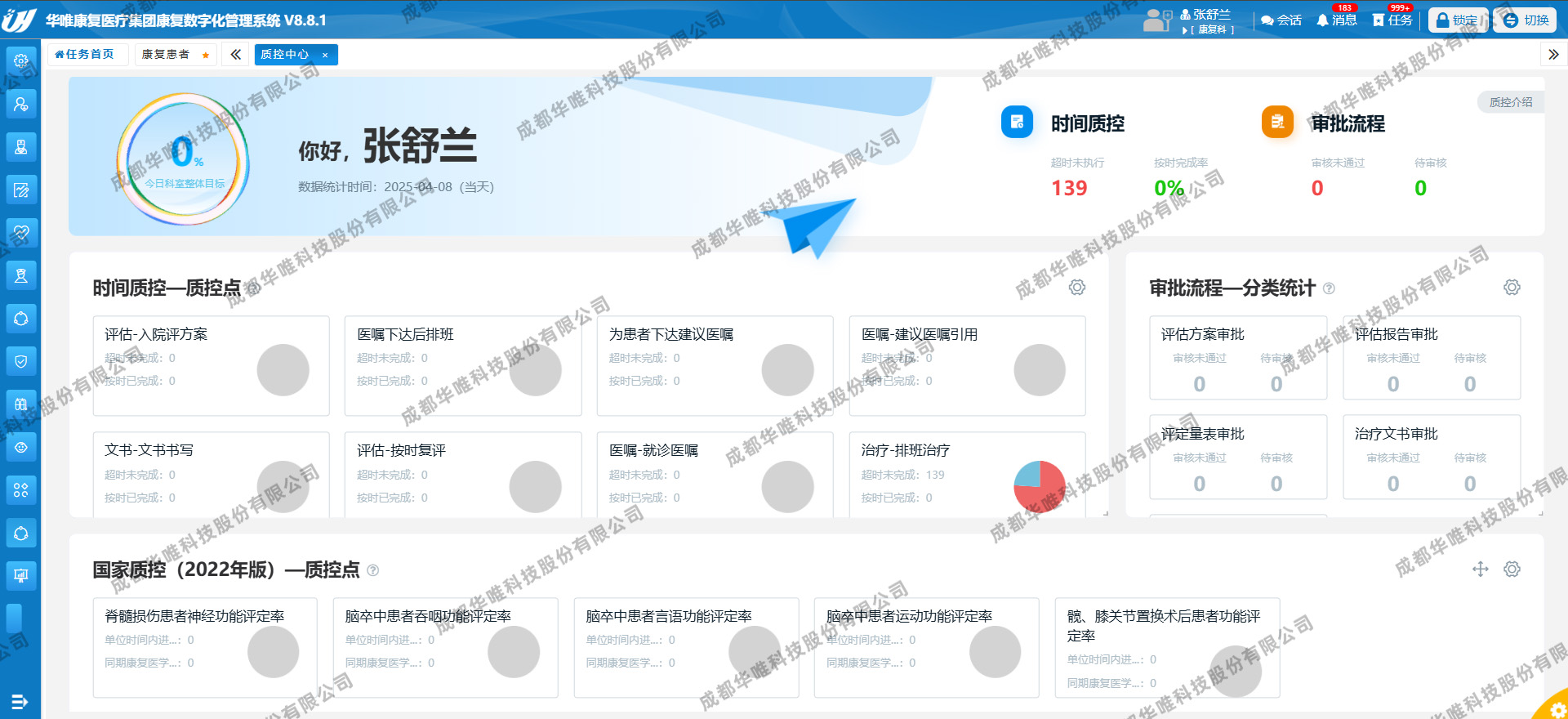Toggle the star on 康复患者 tab
This screenshot has height=719, width=1568.
[x=206, y=56]
